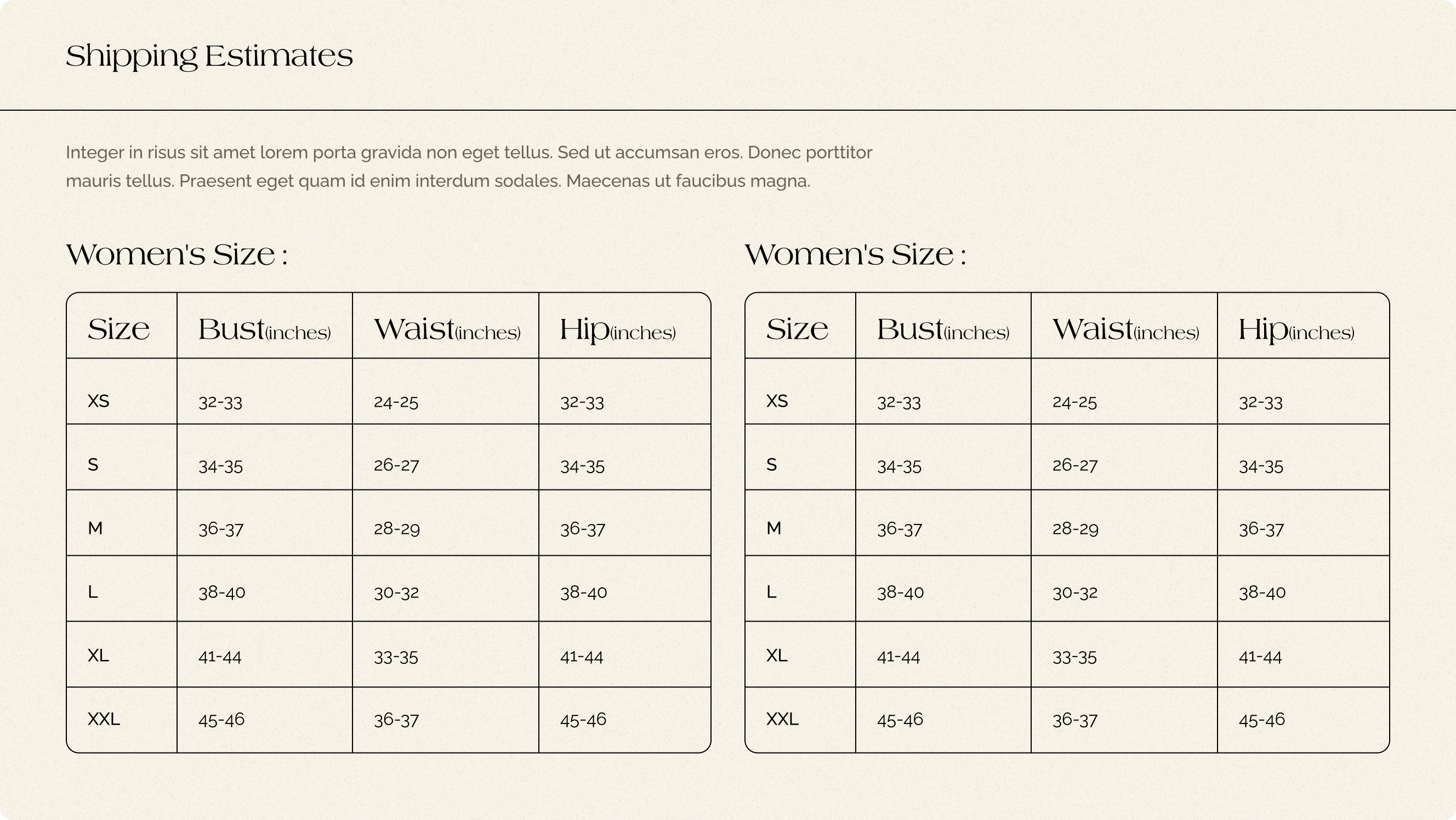Select left table waist value 24-25
This screenshot has width=1456, height=820.
pyautogui.click(x=396, y=402)
